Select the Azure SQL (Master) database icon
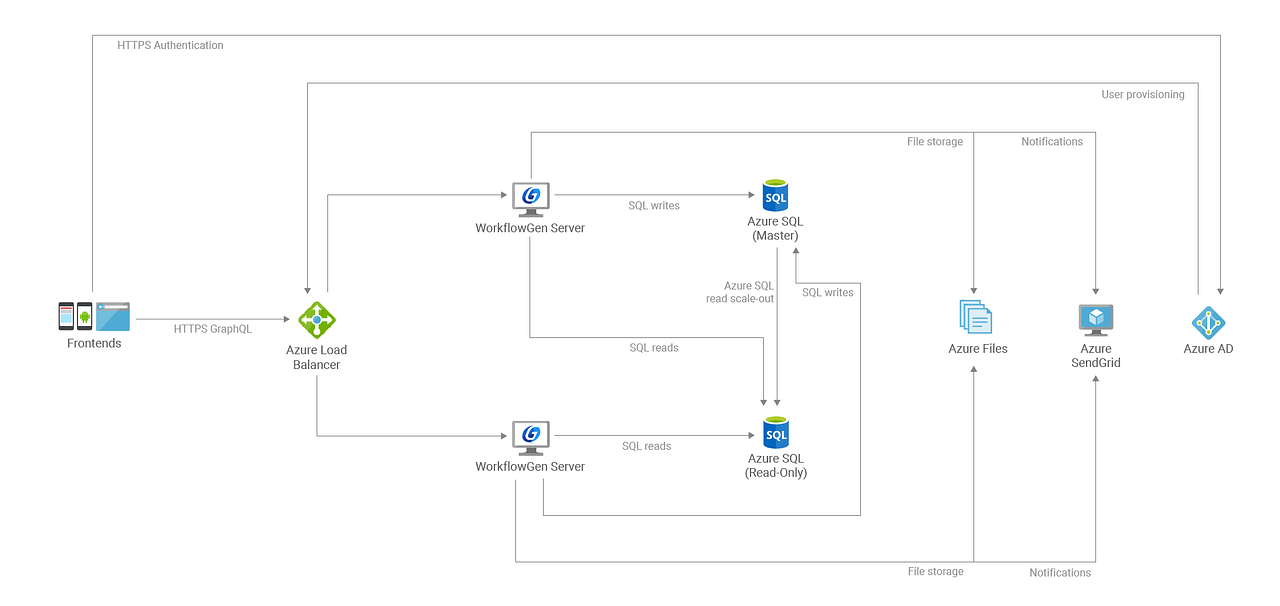The height and width of the screenshot is (606, 1280). coord(776,195)
